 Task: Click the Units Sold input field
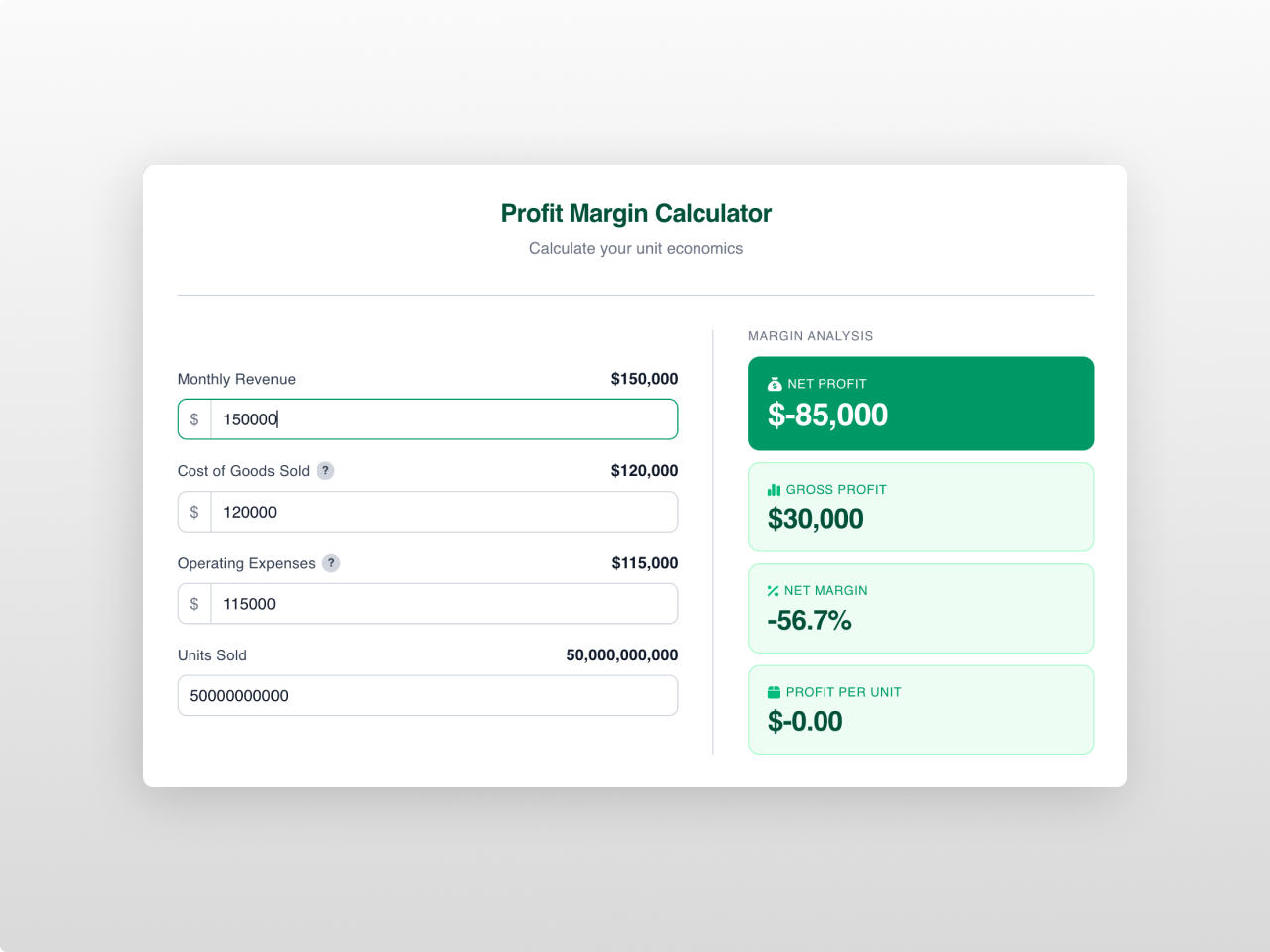427,696
